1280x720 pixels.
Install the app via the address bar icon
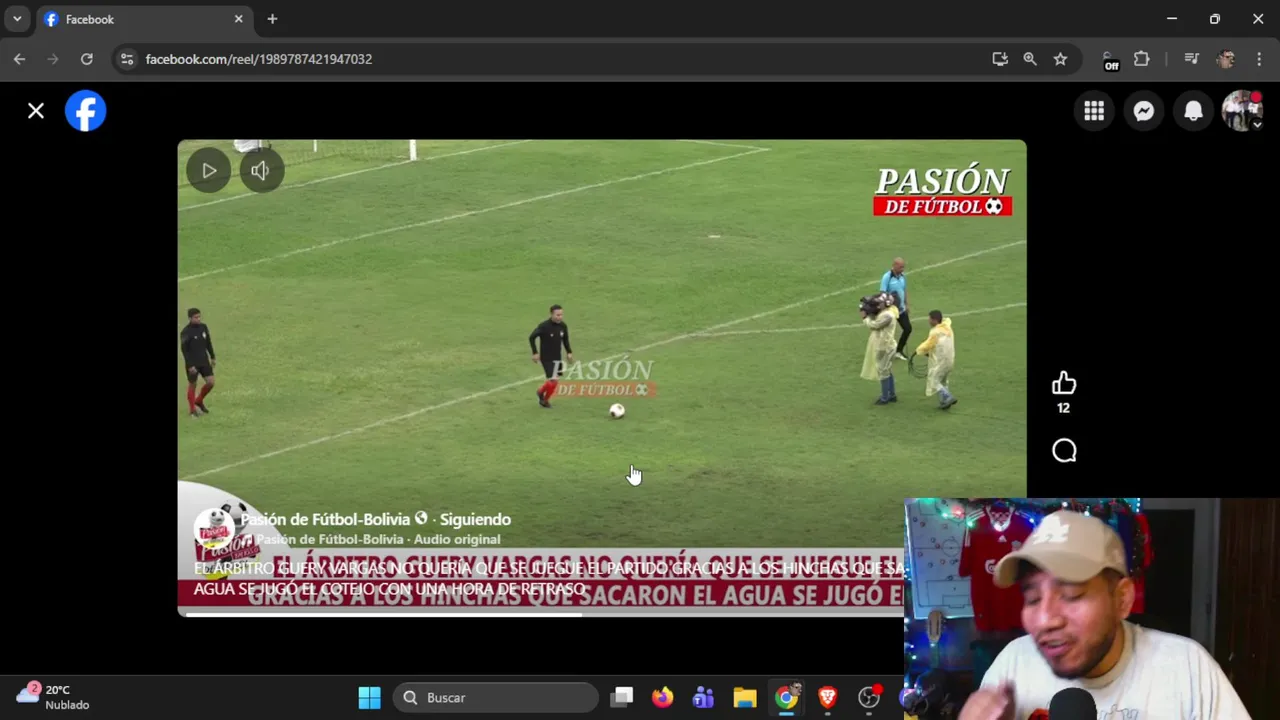tap(1000, 59)
